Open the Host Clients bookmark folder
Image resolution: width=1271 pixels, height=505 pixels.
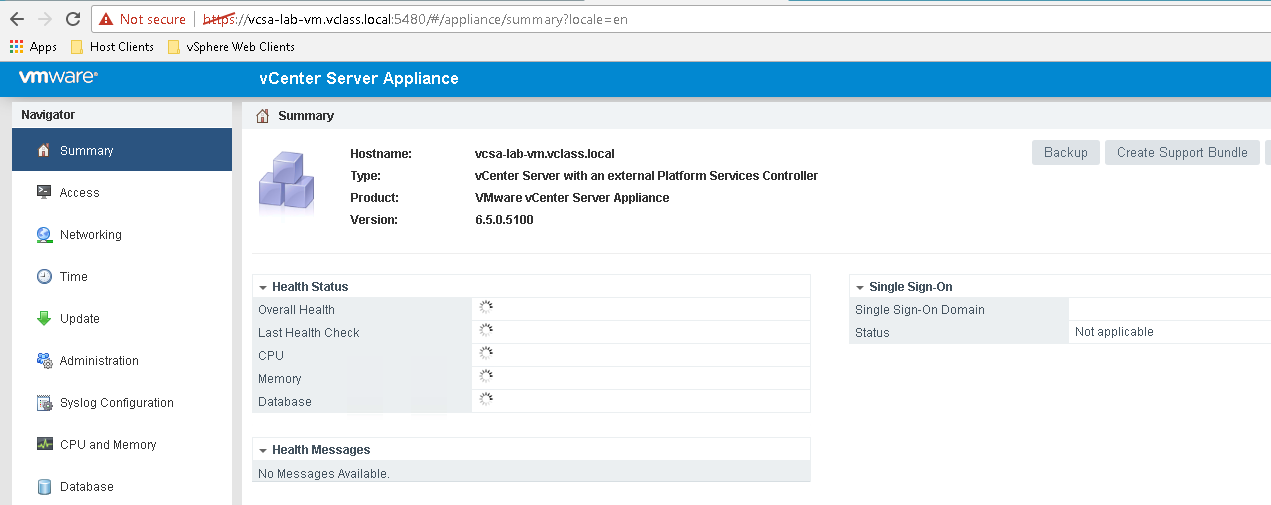112,46
